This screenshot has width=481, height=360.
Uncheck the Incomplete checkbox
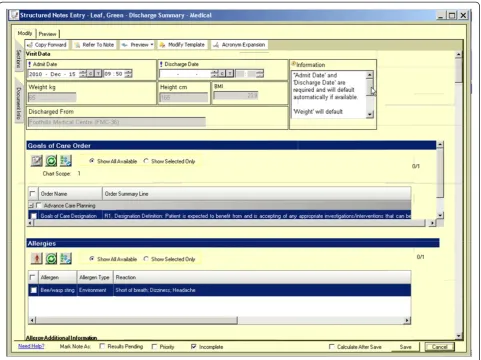(194, 347)
